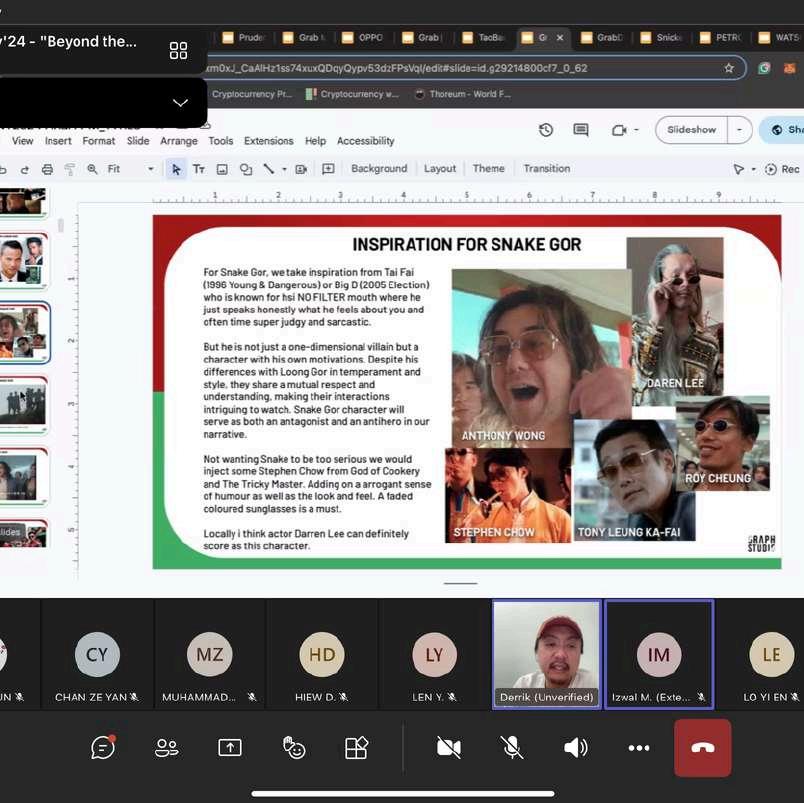Expand the Slideshow dropdown arrow
804x803 pixels.
point(739,130)
